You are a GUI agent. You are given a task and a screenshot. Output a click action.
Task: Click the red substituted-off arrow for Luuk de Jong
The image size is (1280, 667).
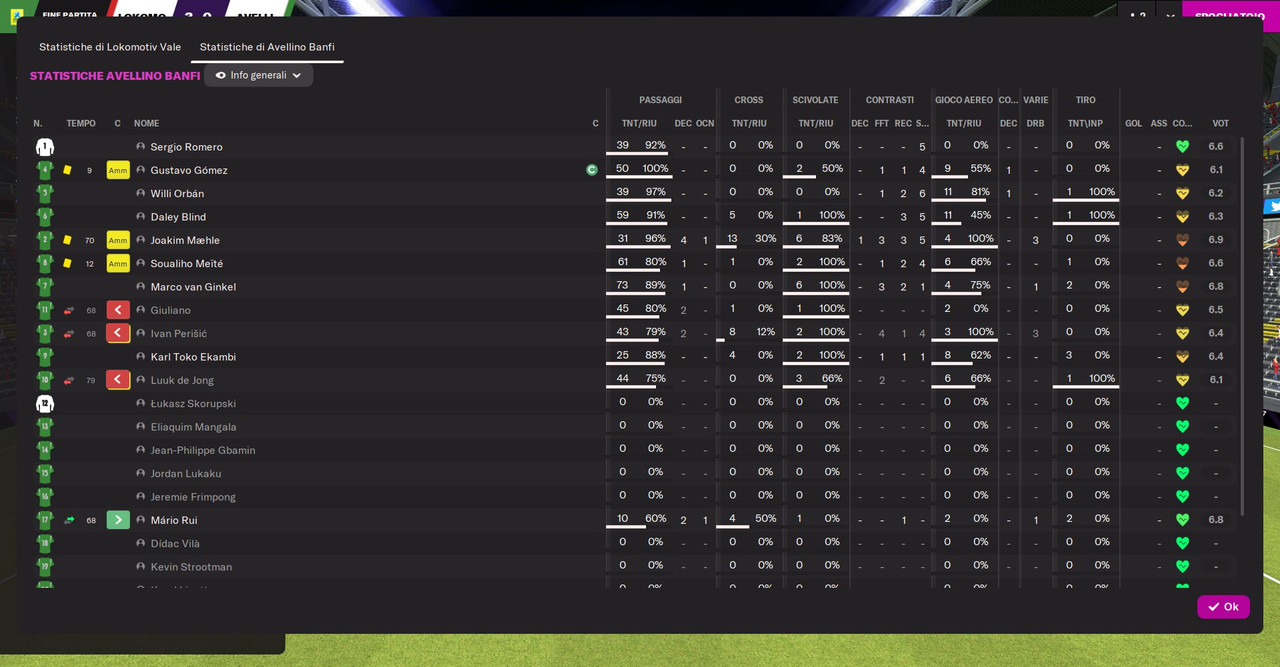click(x=118, y=380)
